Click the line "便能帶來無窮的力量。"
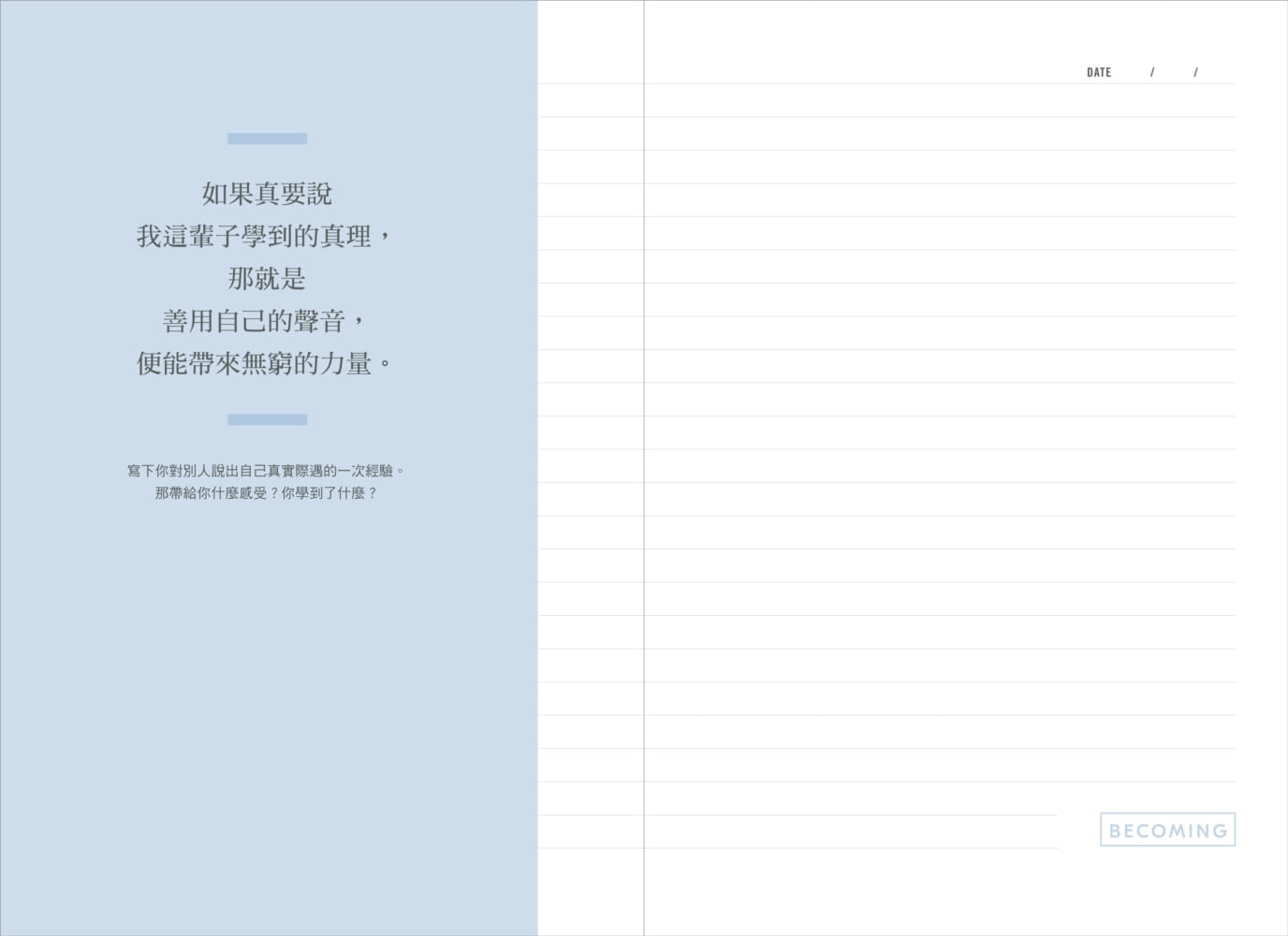The image size is (1288, 936). [264, 363]
